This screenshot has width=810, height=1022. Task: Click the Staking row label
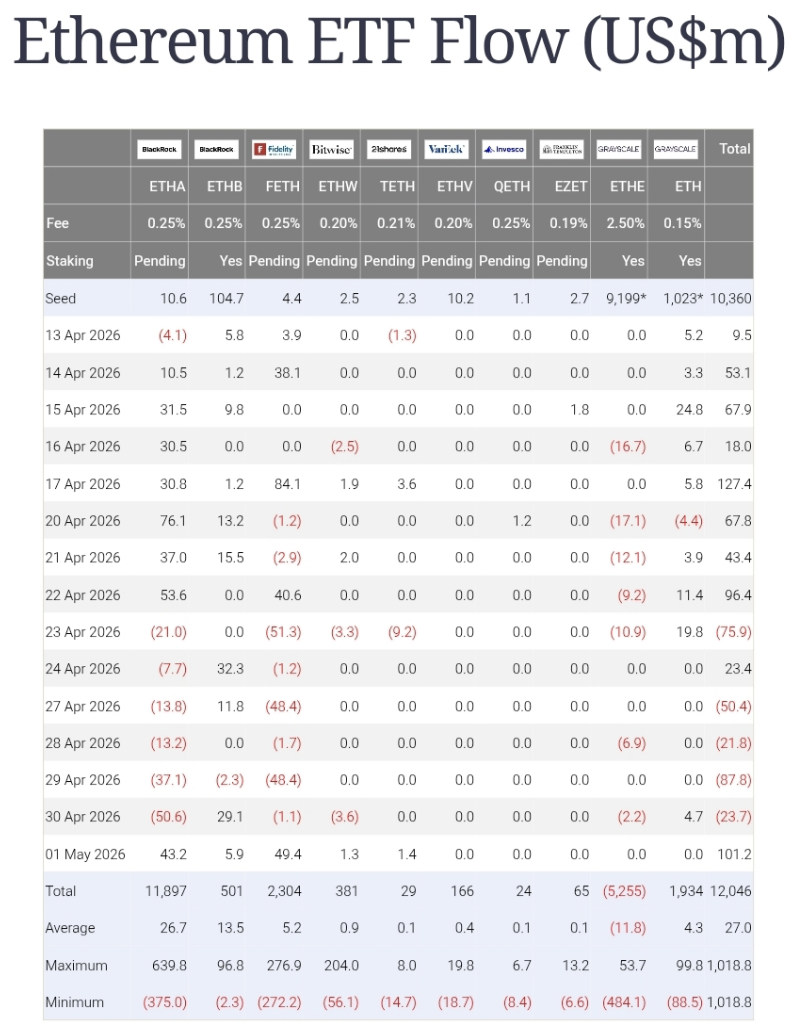[x=70, y=261]
